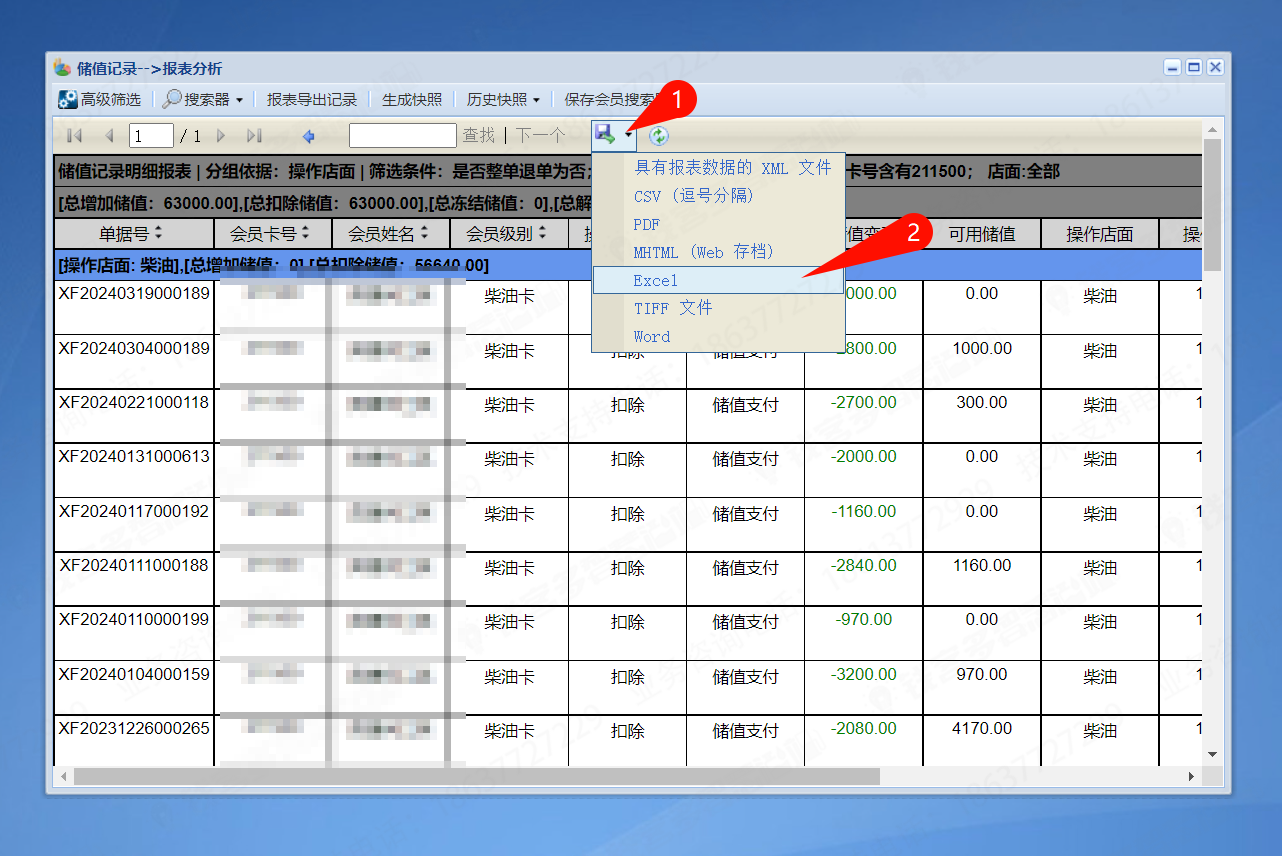Select receipt XF20240221000118

coord(134,403)
